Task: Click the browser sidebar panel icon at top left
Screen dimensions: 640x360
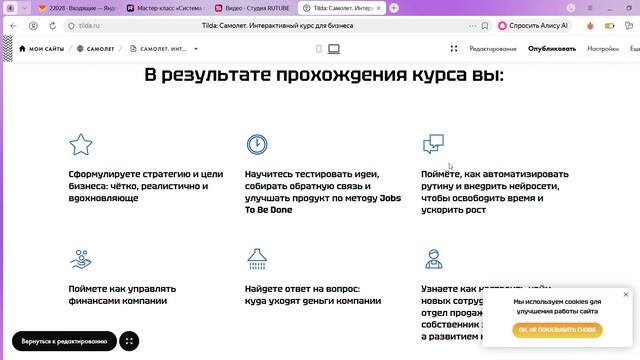Action: (x=11, y=8)
